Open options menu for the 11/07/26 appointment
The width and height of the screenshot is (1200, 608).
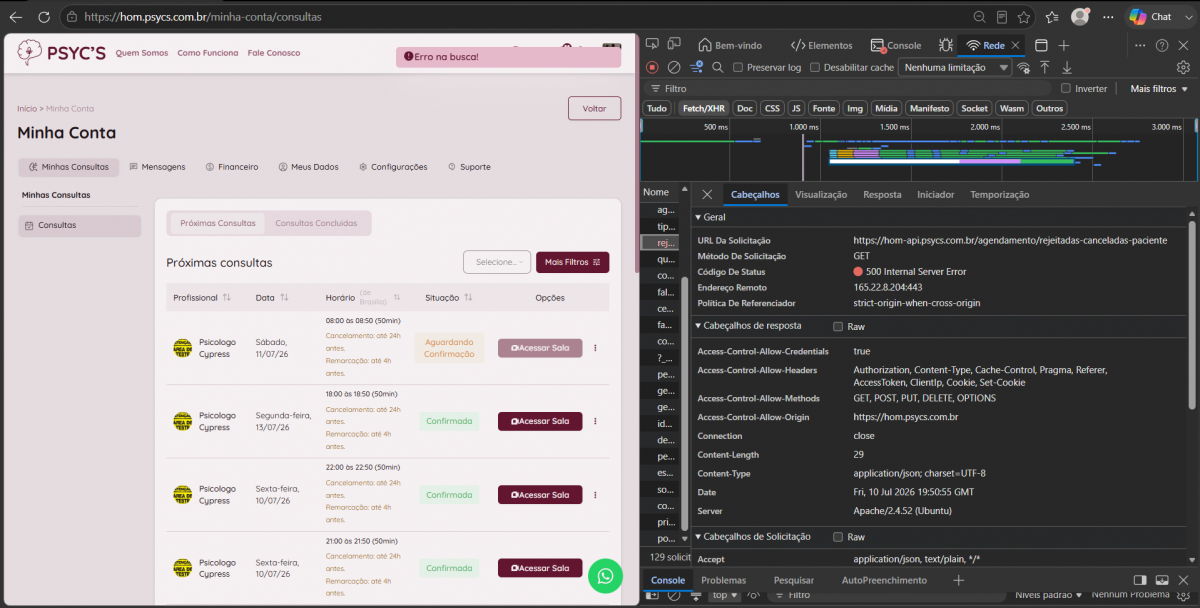coord(596,348)
